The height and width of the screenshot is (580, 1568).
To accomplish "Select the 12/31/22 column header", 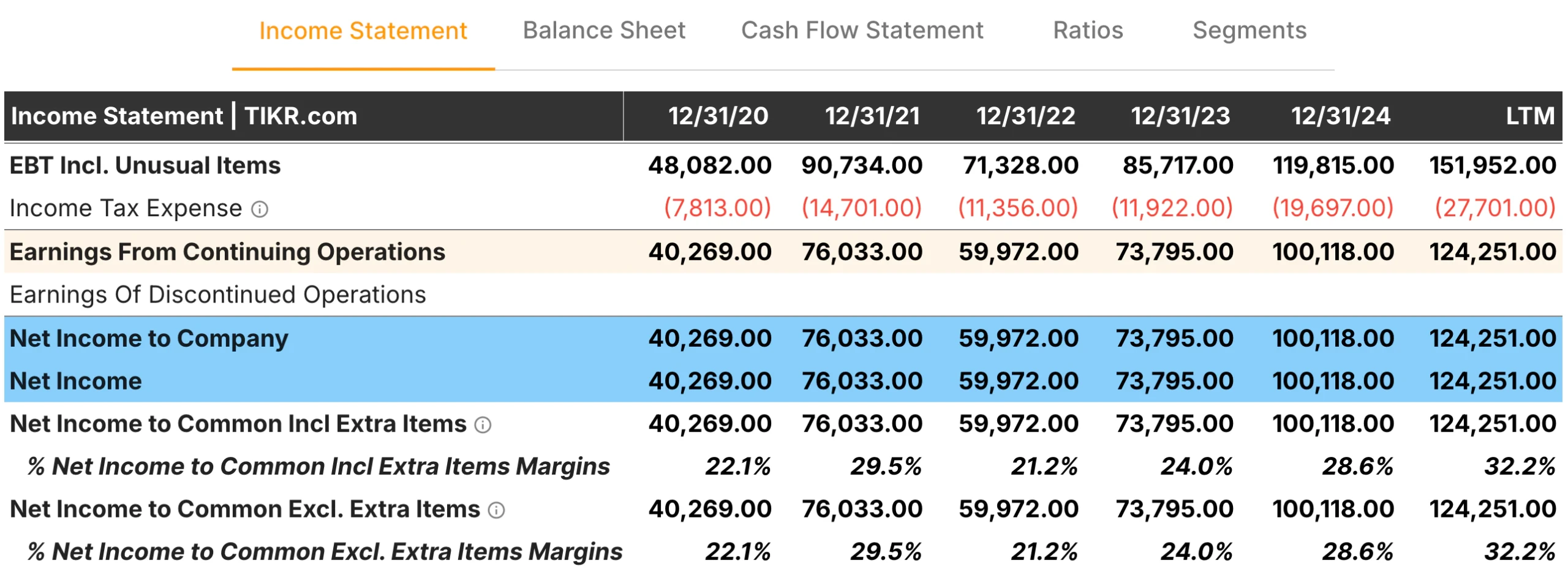I will [1027, 115].
